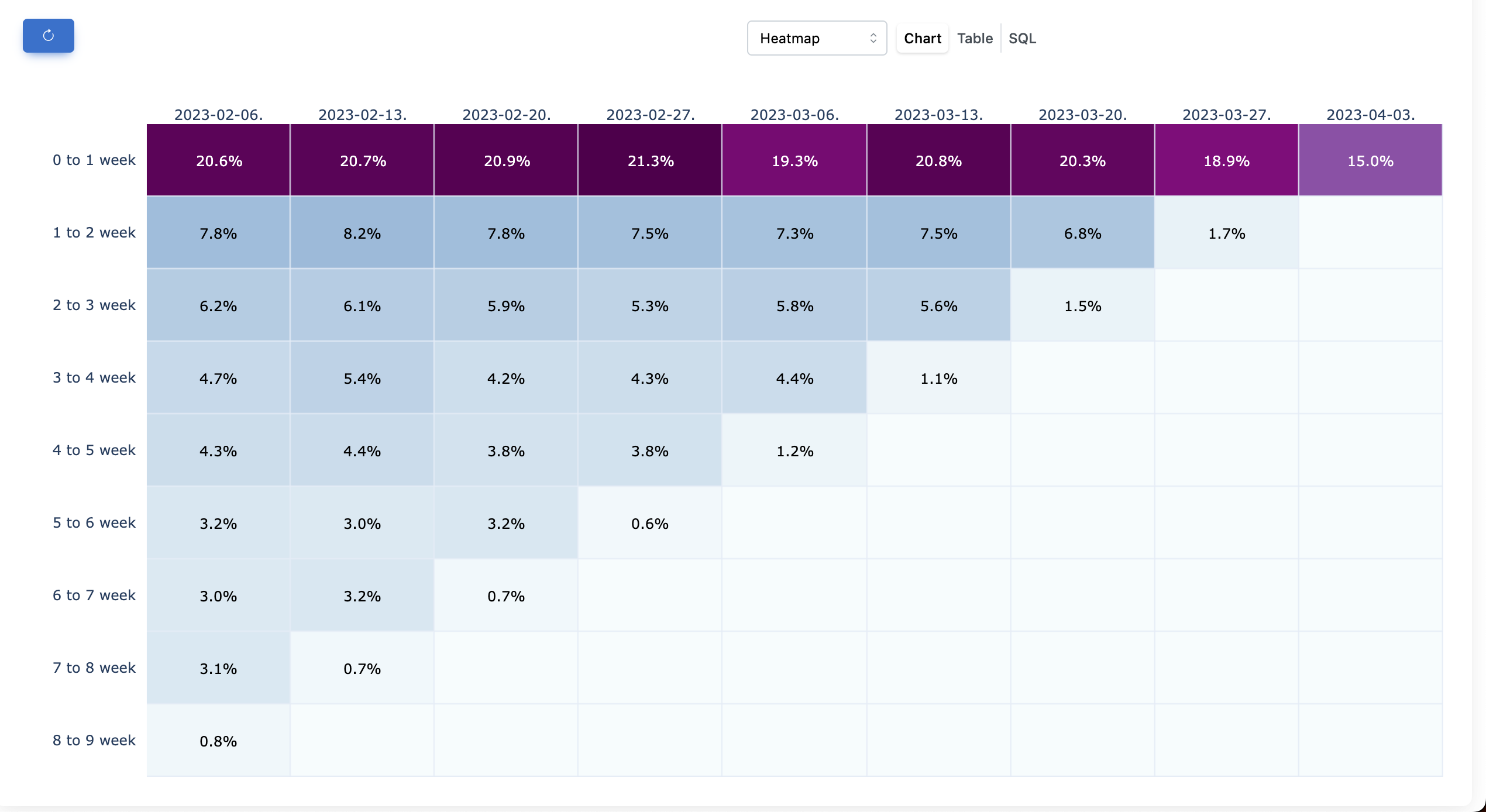Click the 19.3% cell under 2023-03-06
The height and width of the screenshot is (812, 1486).
click(x=794, y=160)
